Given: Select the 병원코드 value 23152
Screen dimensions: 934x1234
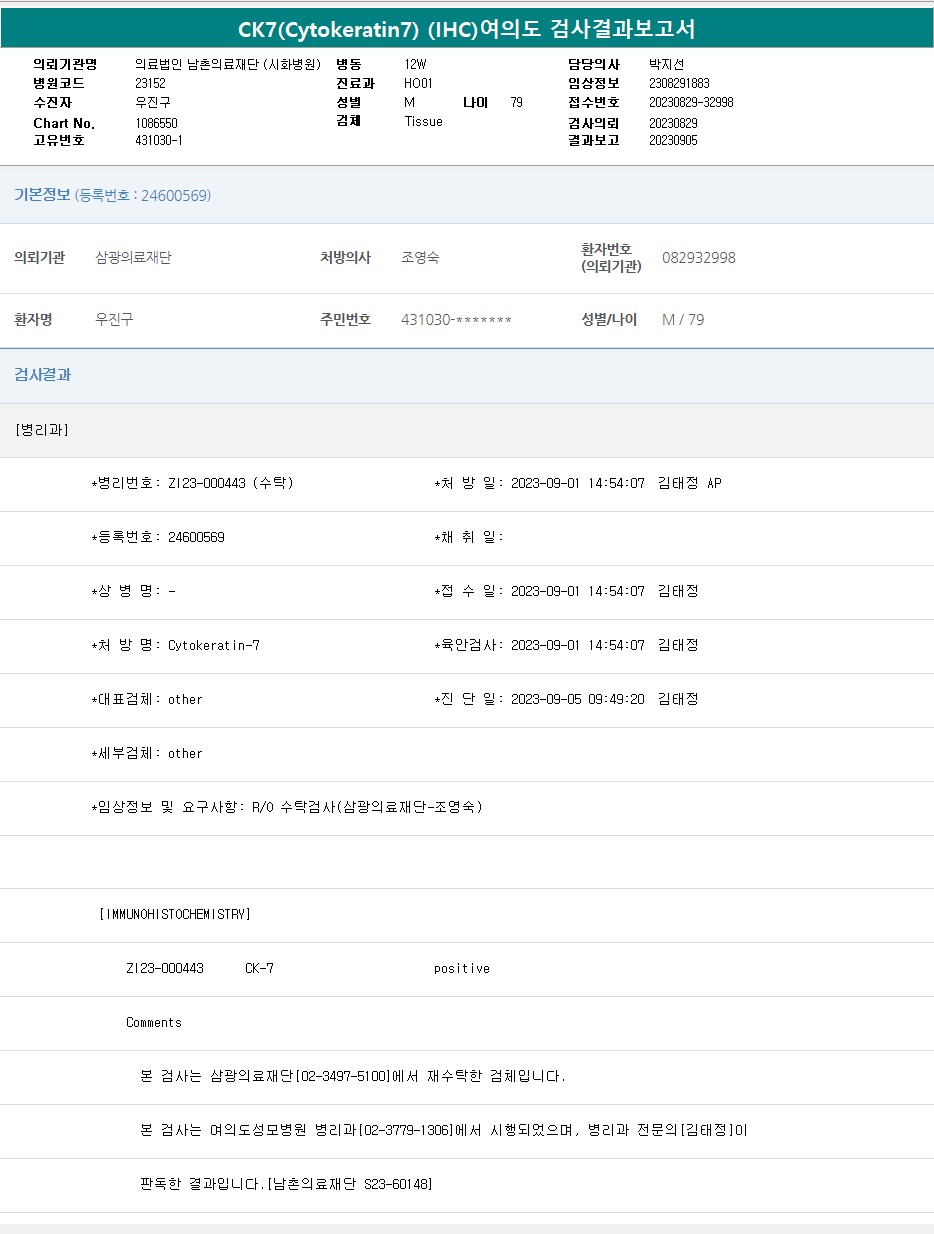Looking at the screenshot, I should point(150,84).
